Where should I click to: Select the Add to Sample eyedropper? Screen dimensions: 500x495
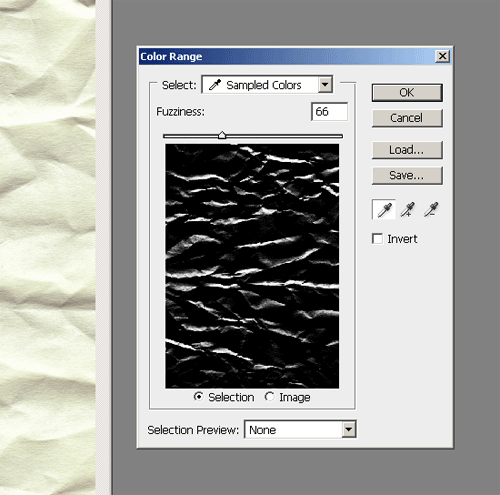(408, 210)
